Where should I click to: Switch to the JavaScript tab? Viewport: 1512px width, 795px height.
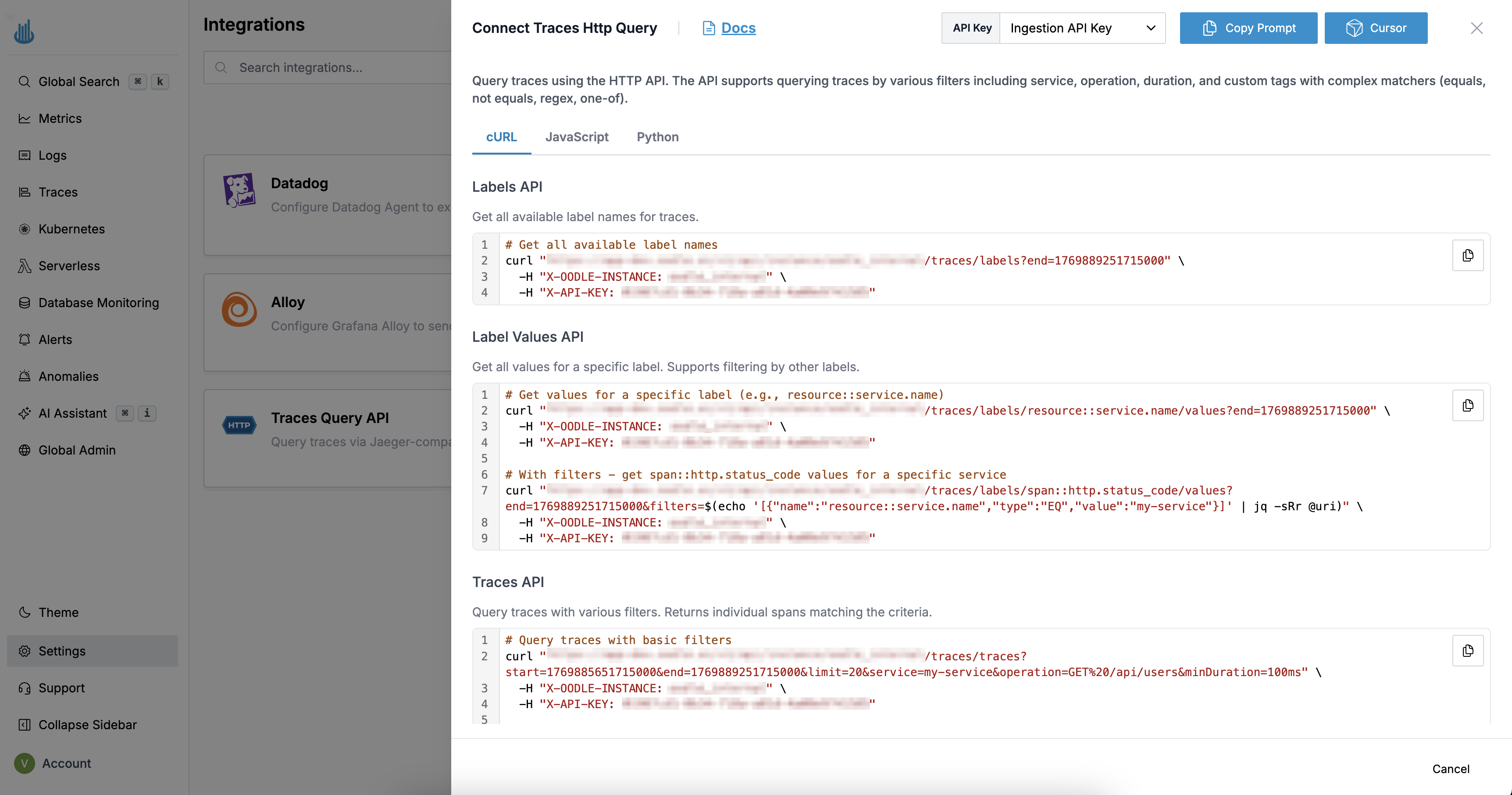pos(576,137)
